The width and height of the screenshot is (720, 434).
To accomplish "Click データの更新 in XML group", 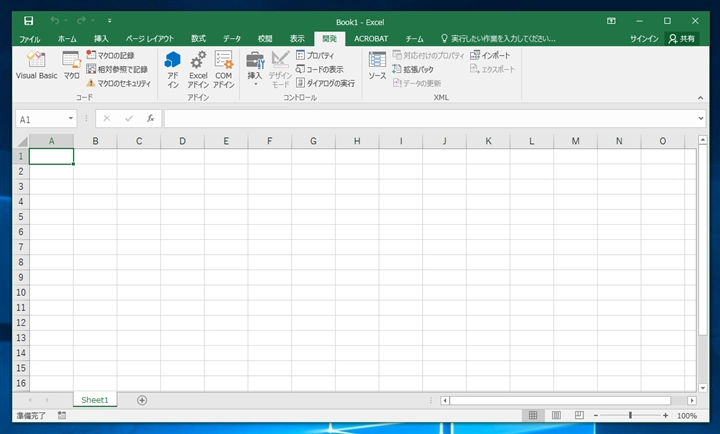I will (417, 83).
